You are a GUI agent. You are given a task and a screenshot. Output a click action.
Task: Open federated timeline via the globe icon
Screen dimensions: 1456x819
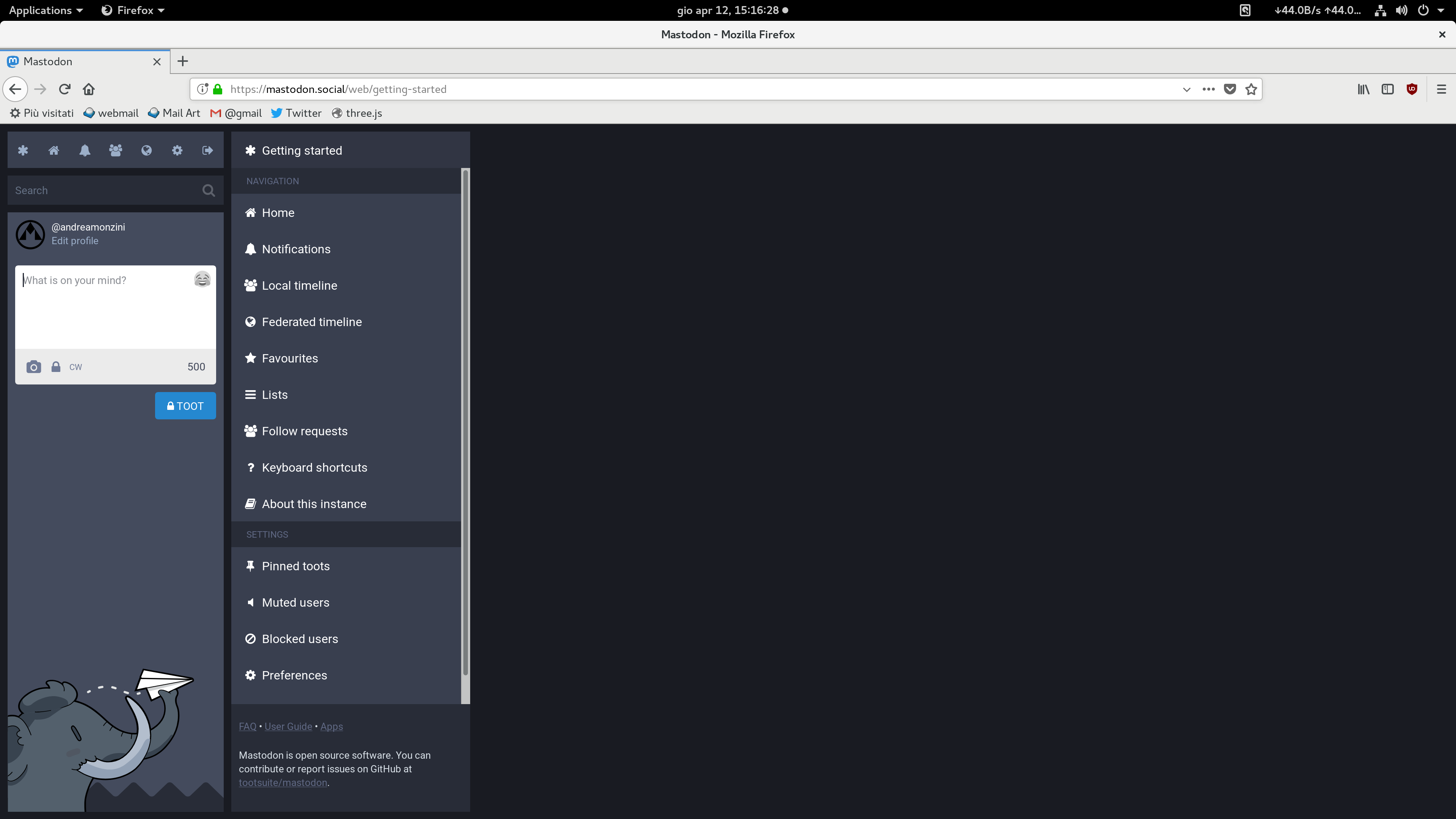click(146, 151)
